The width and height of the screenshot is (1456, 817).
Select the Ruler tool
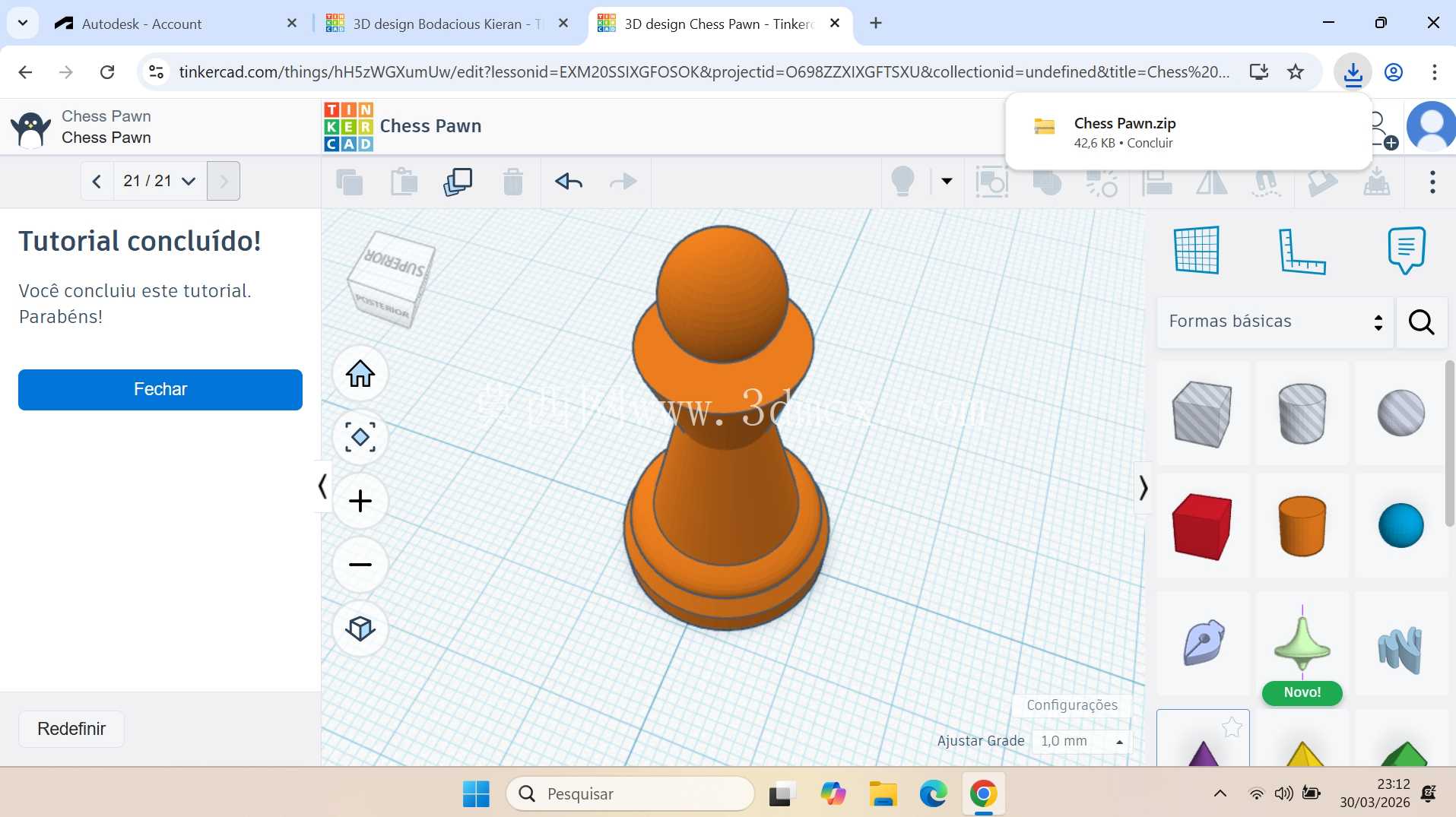(1302, 250)
